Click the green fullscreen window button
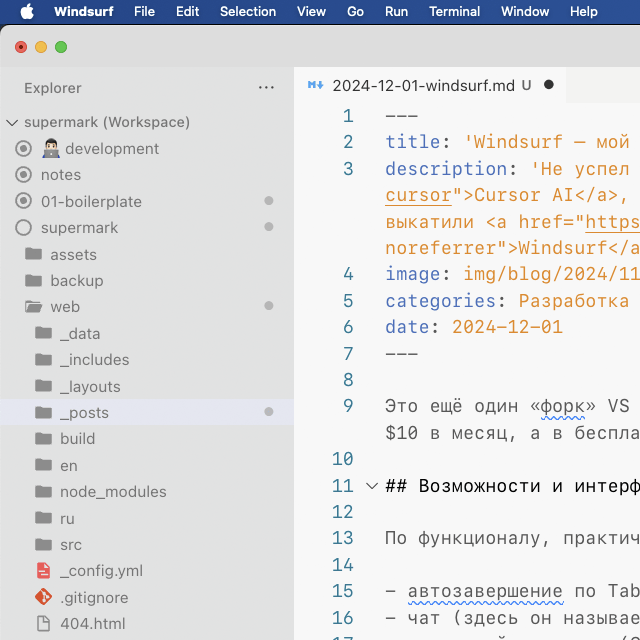Image resolution: width=640 pixels, height=640 pixels. [61, 47]
